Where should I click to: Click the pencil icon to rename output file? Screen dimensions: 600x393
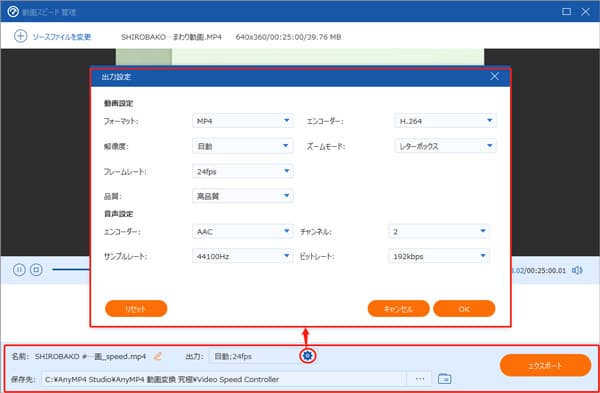click(x=158, y=356)
